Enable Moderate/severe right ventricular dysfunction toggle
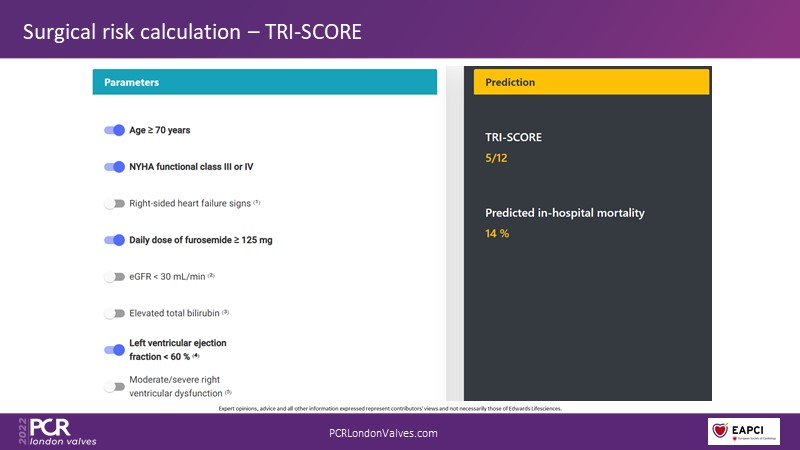Image resolution: width=800 pixels, height=450 pixels. pos(114,386)
